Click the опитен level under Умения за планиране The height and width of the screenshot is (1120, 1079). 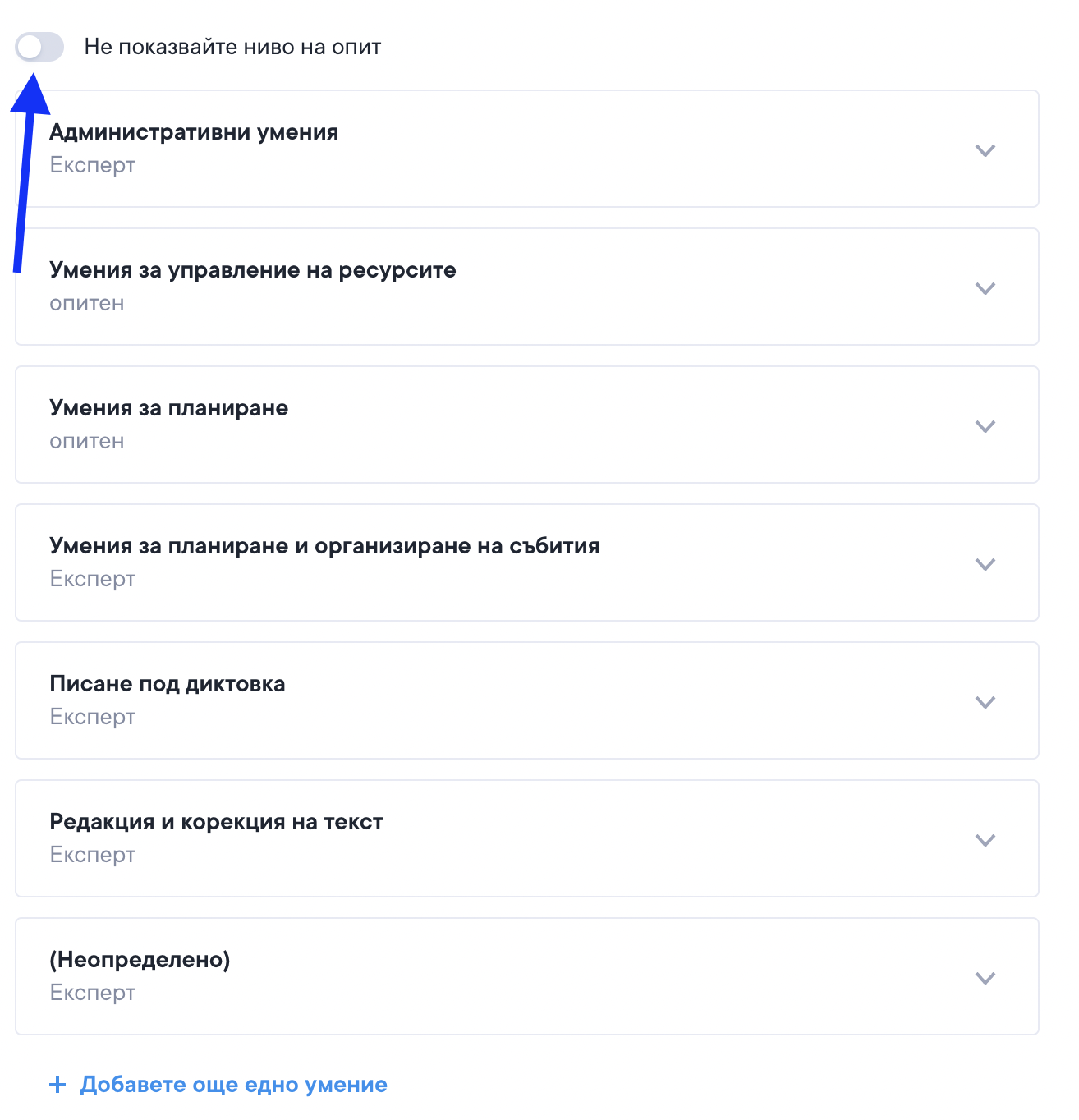pos(86,441)
